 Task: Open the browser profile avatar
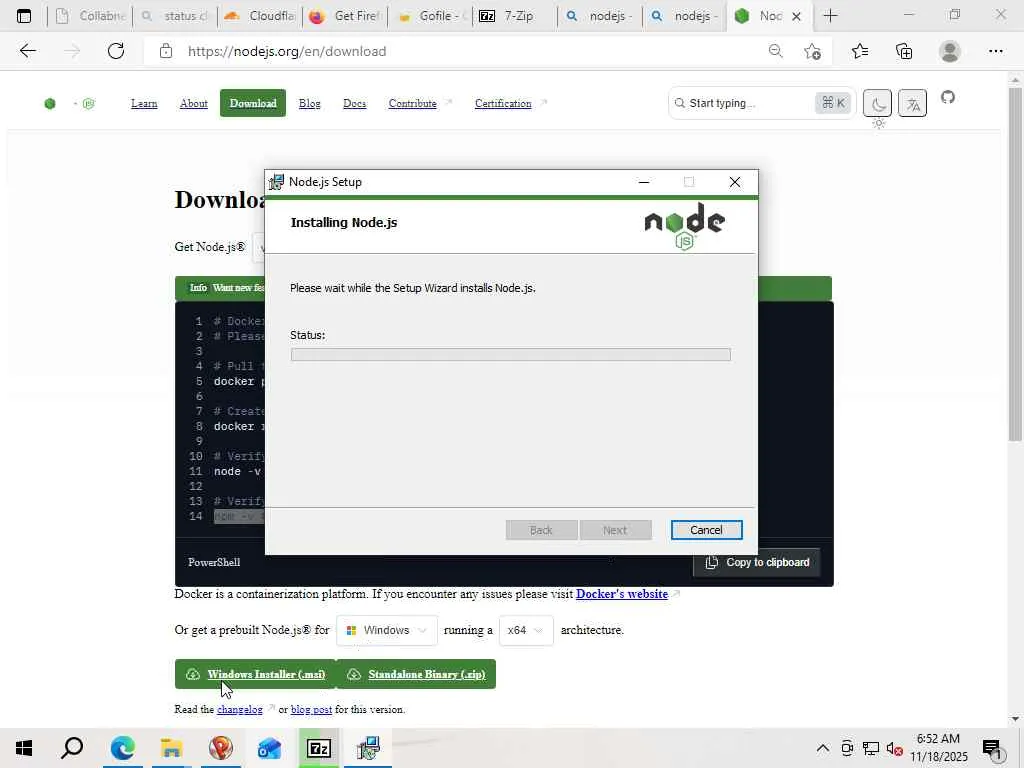[x=950, y=51]
